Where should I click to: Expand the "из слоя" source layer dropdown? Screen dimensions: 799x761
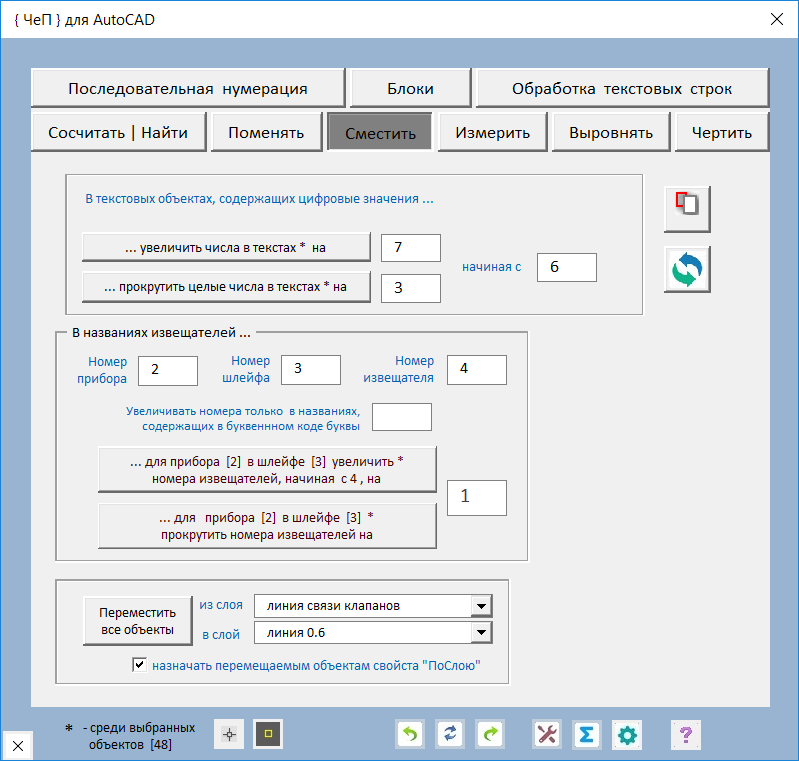pos(481,606)
